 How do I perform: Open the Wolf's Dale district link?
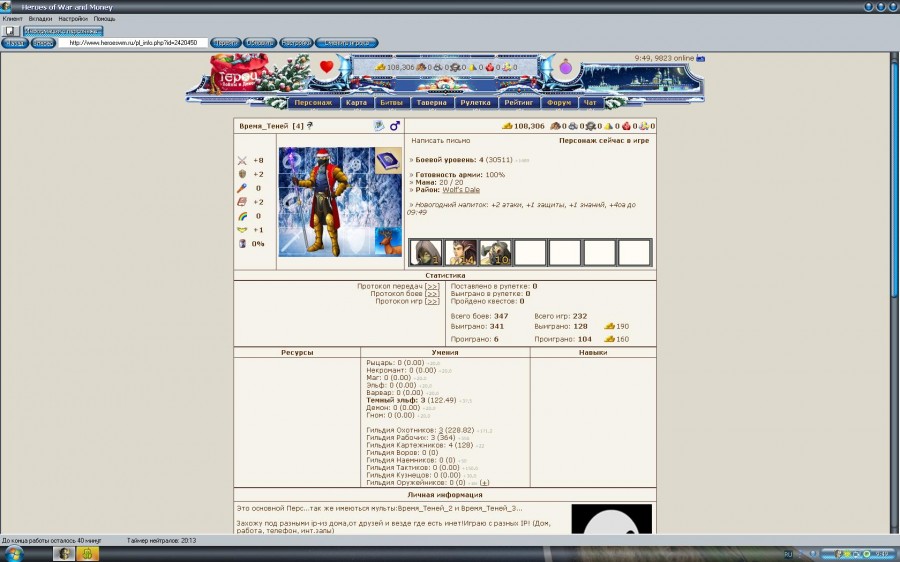coord(461,190)
